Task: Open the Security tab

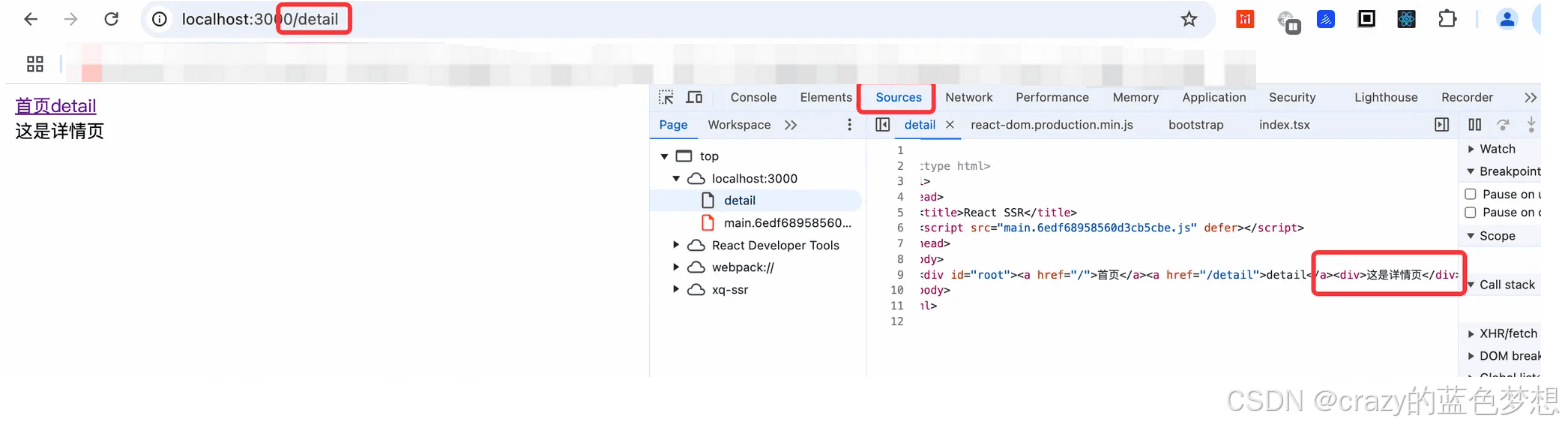Action: point(1292,97)
